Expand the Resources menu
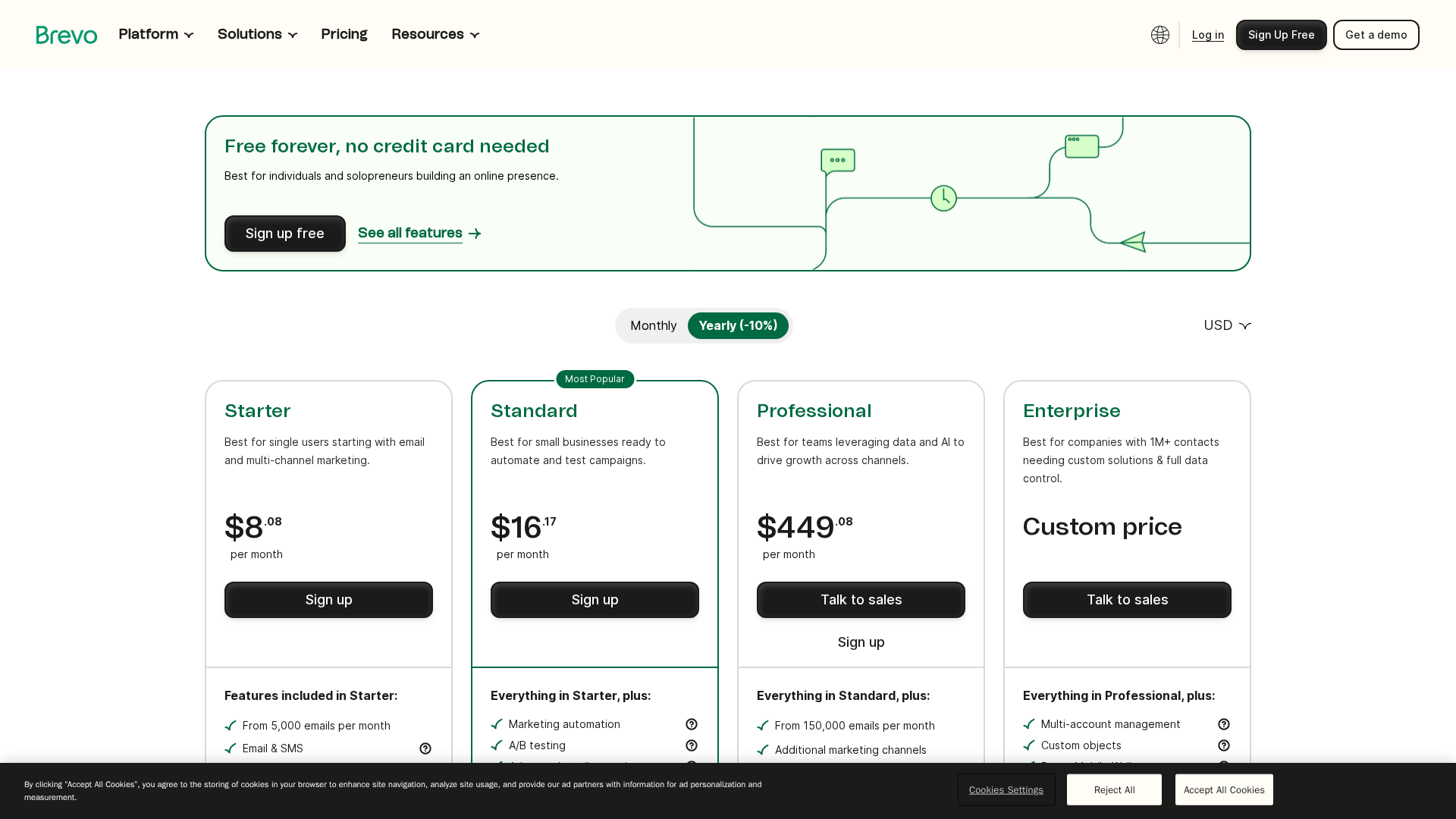 (435, 35)
